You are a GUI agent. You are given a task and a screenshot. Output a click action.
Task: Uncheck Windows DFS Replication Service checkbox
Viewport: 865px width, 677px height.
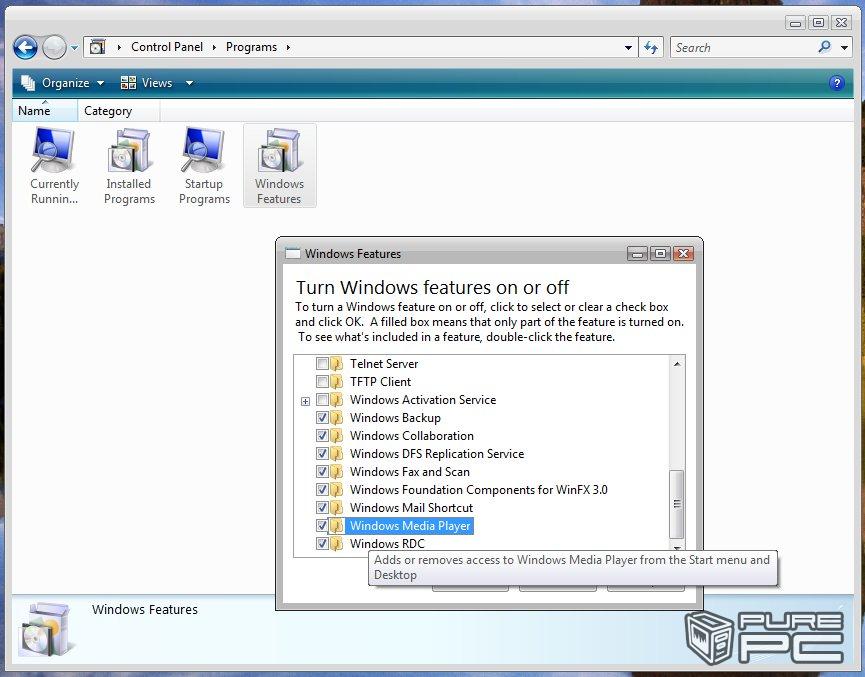pos(322,454)
